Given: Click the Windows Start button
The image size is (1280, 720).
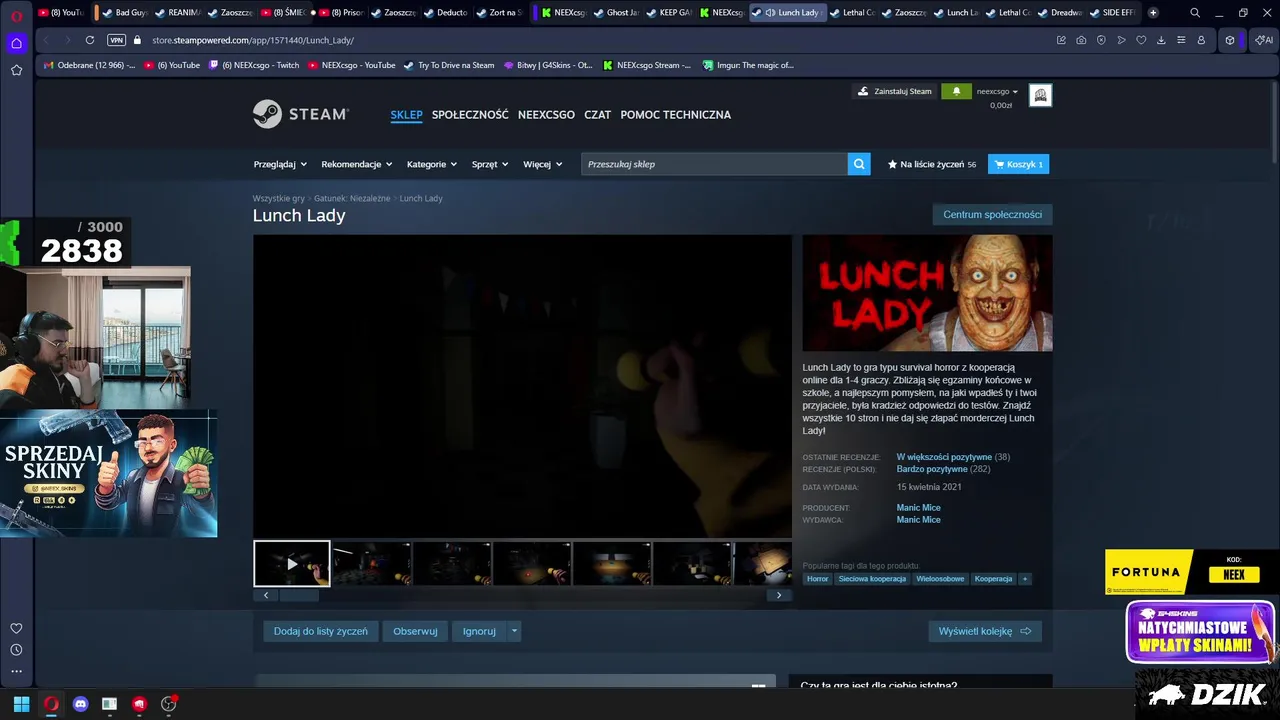Looking at the screenshot, I should (21, 704).
